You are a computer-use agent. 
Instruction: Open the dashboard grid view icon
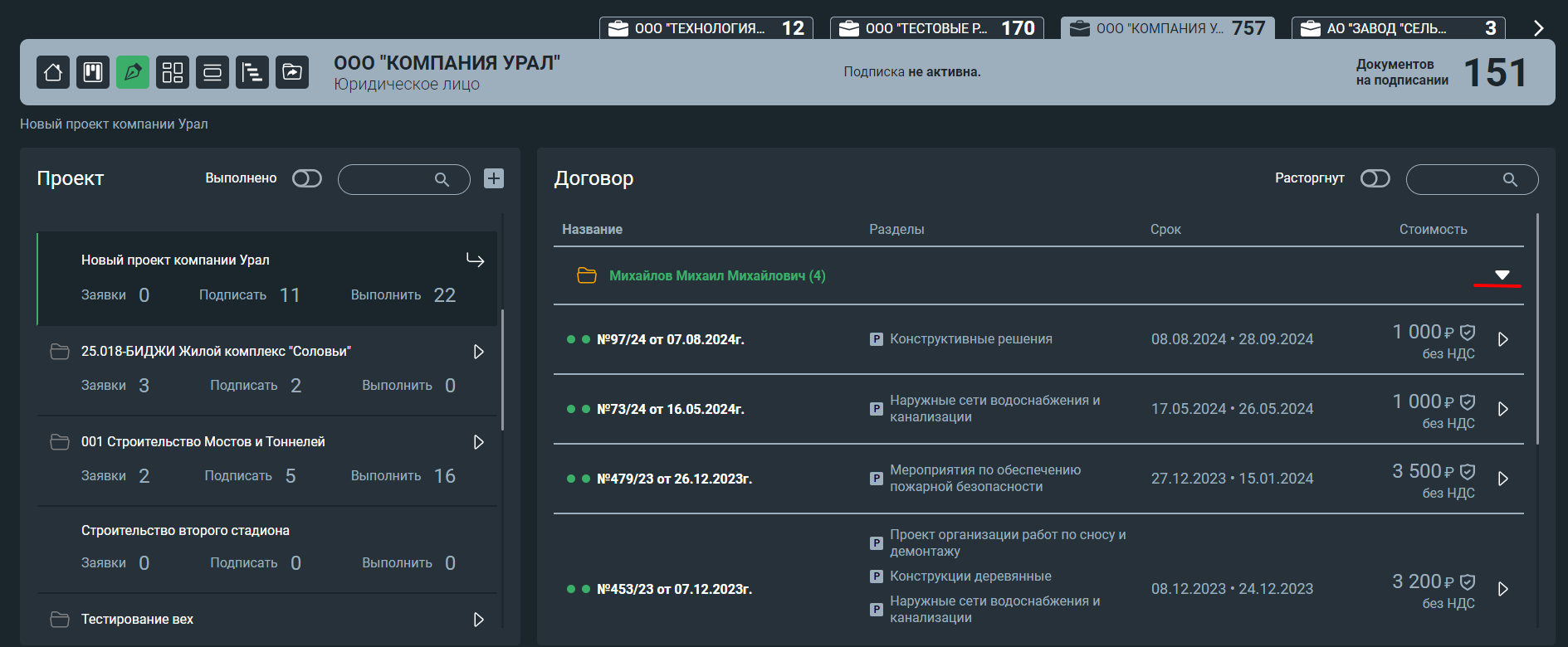173,72
